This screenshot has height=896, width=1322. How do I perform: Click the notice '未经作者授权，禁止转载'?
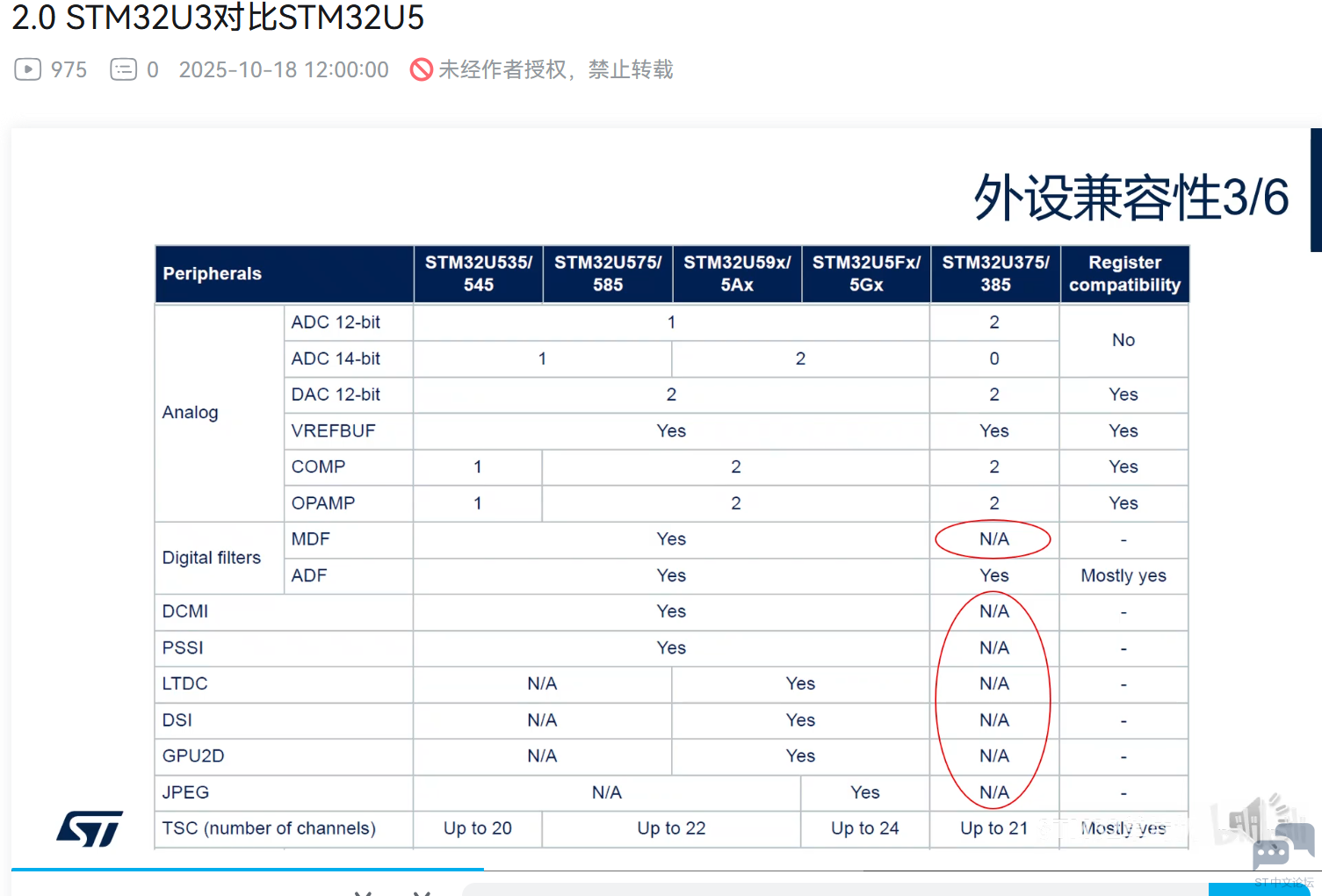point(556,69)
